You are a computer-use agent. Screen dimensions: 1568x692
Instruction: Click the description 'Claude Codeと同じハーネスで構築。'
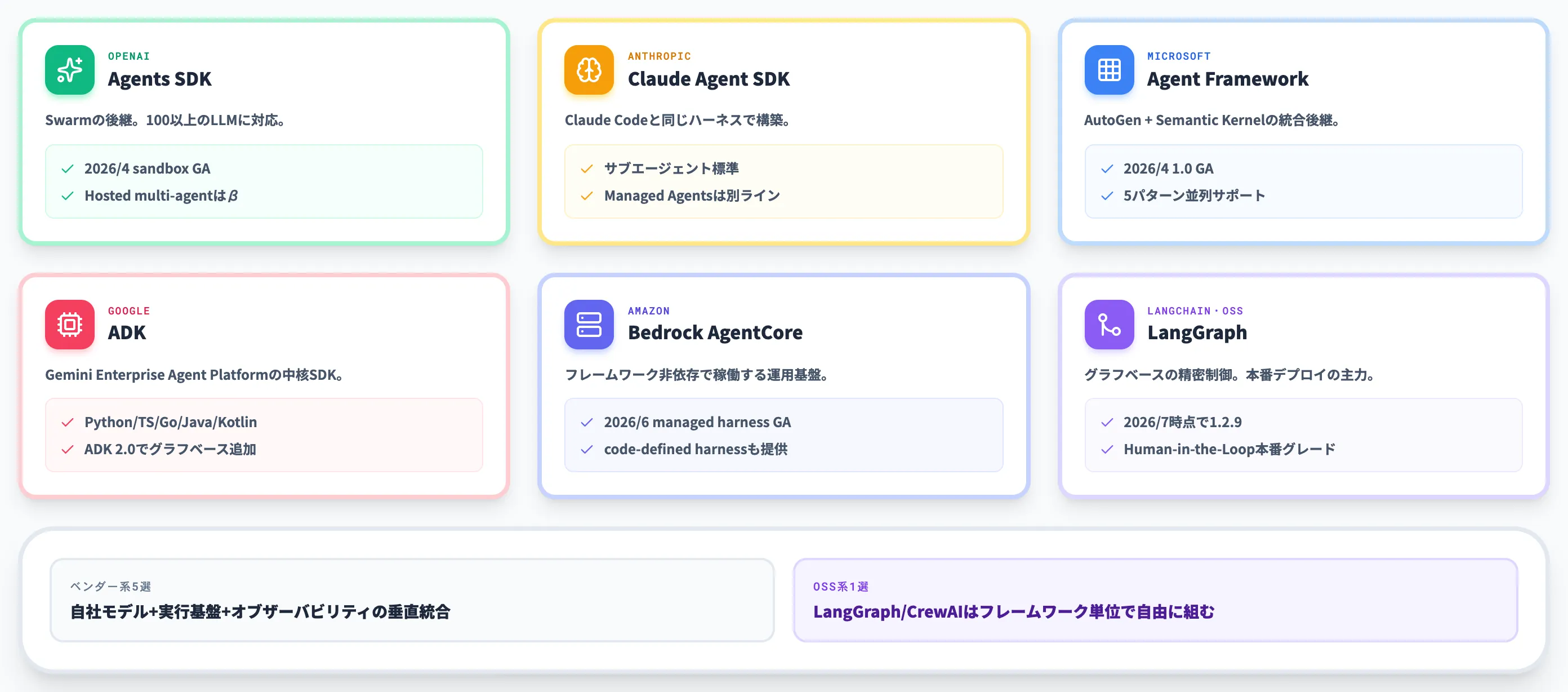click(x=678, y=120)
